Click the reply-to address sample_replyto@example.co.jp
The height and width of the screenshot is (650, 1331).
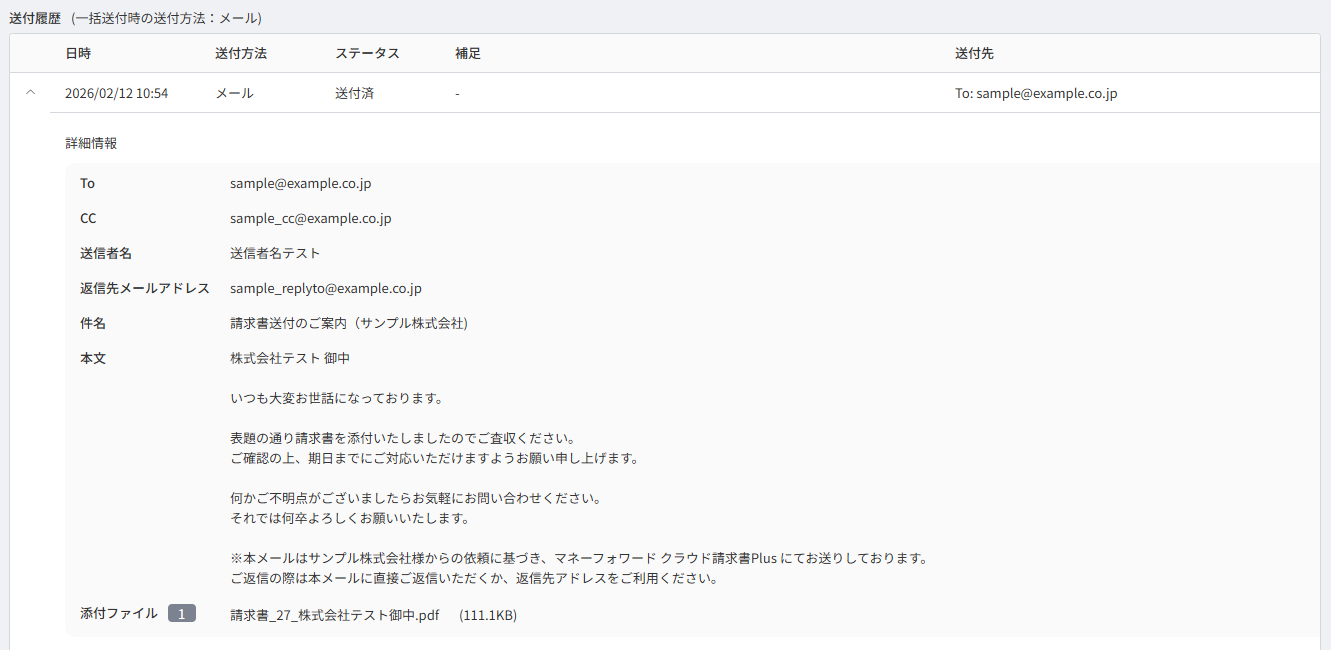click(325, 288)
